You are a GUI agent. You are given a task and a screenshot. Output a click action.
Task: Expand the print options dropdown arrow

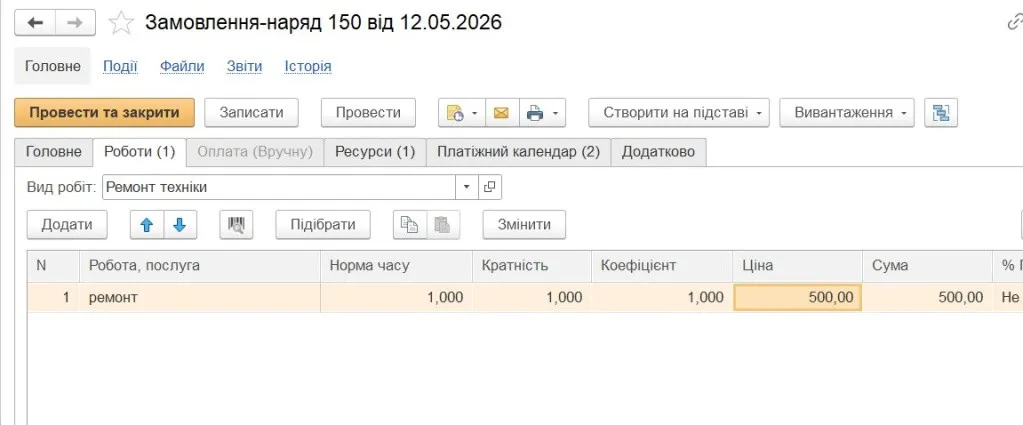click(556, 113)
